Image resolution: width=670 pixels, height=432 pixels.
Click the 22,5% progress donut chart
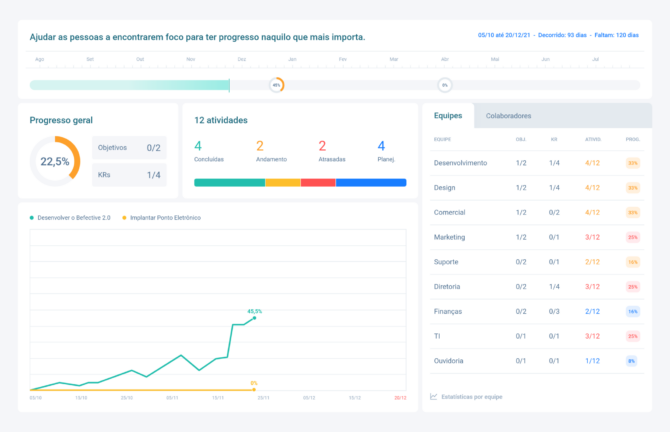tap(55, 161)
